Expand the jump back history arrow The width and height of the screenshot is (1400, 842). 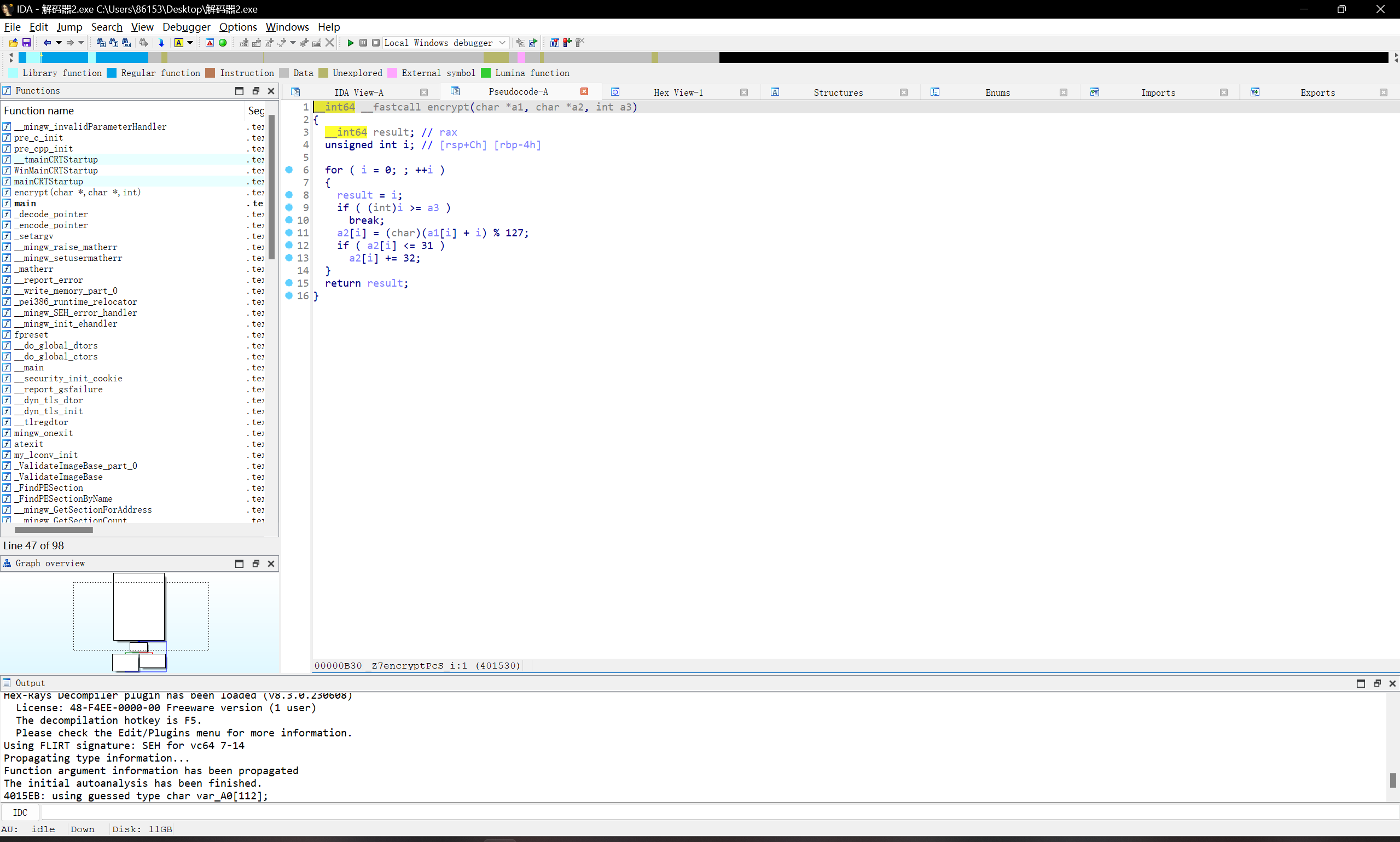[x=59, y=43]
